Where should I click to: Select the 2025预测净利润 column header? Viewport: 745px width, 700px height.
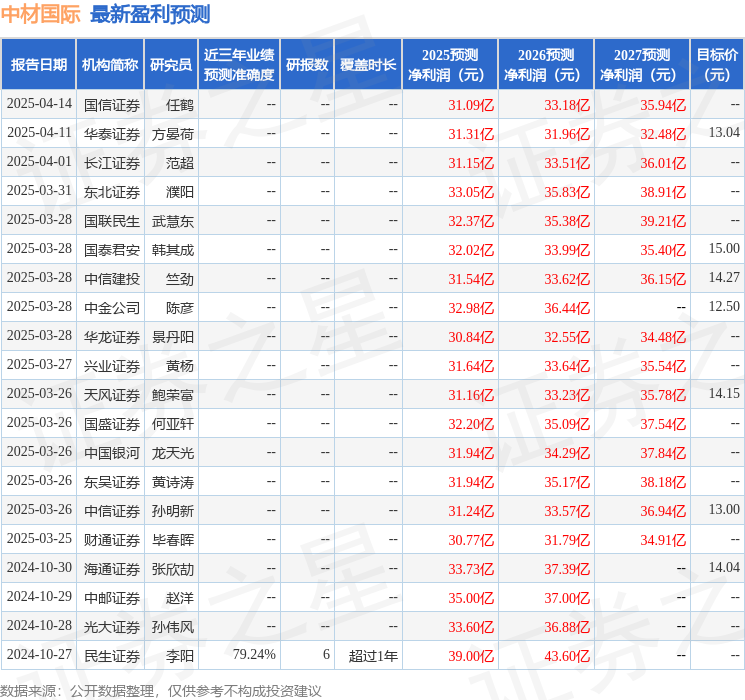pos(450,64)
